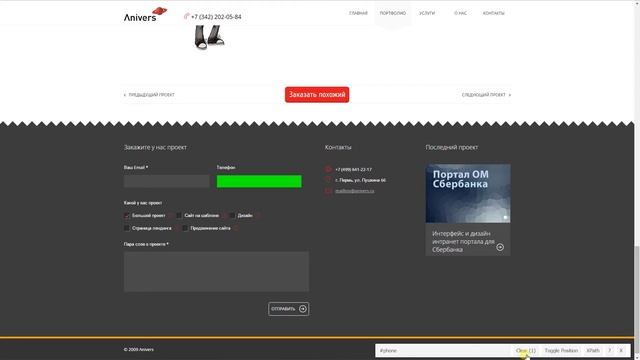Click the Ваш Email input field
The height and width of the screenshot is (360, 640).
click(167, 181)
